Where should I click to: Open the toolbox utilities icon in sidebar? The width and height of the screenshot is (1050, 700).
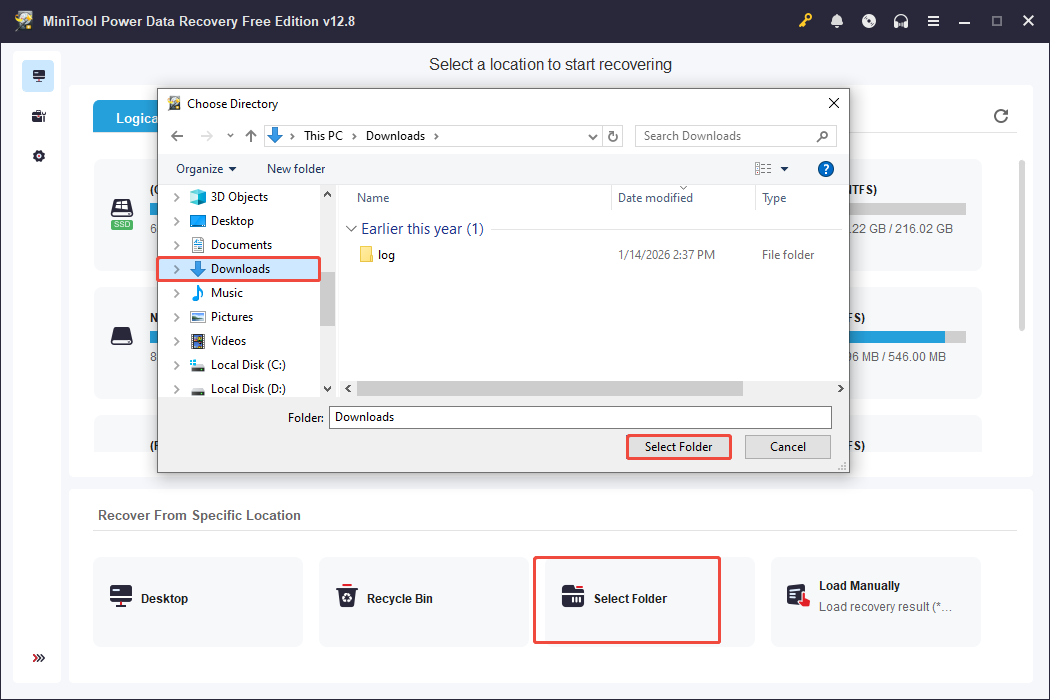pyautogui.click(x=38, y=116)
